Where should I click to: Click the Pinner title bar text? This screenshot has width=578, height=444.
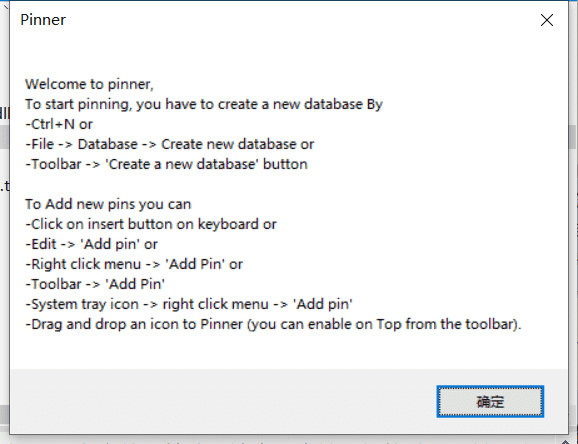coord(43,20)
